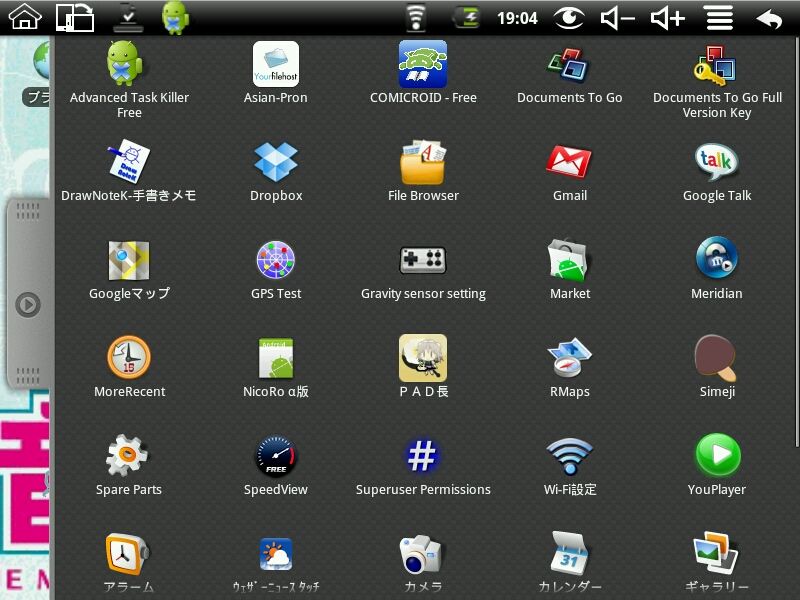This screenshot has width=800, height=600.
Task: Open the カレンダー calendar app
Action: 569,563
